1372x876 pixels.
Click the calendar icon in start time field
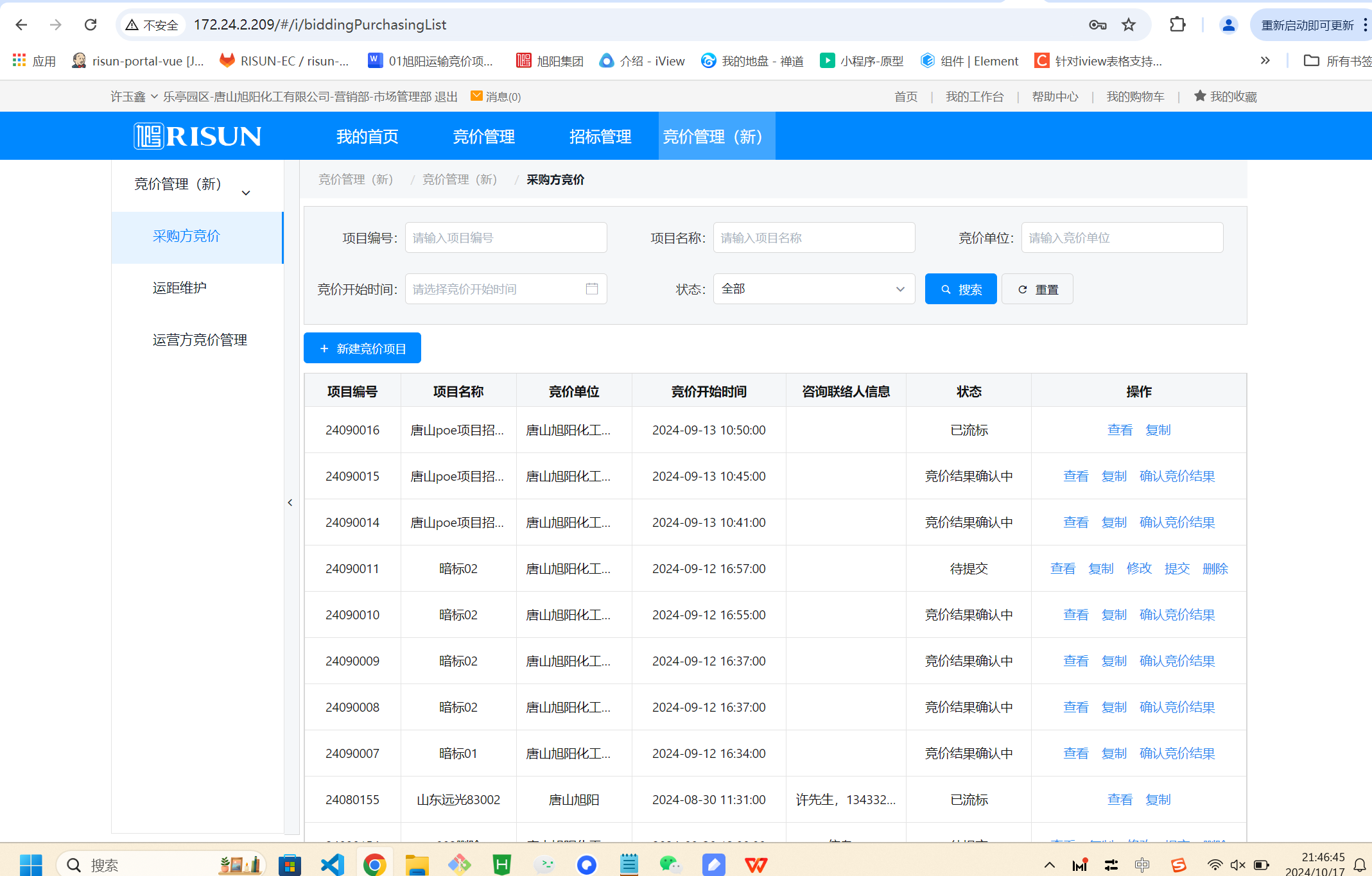point(591,289)
